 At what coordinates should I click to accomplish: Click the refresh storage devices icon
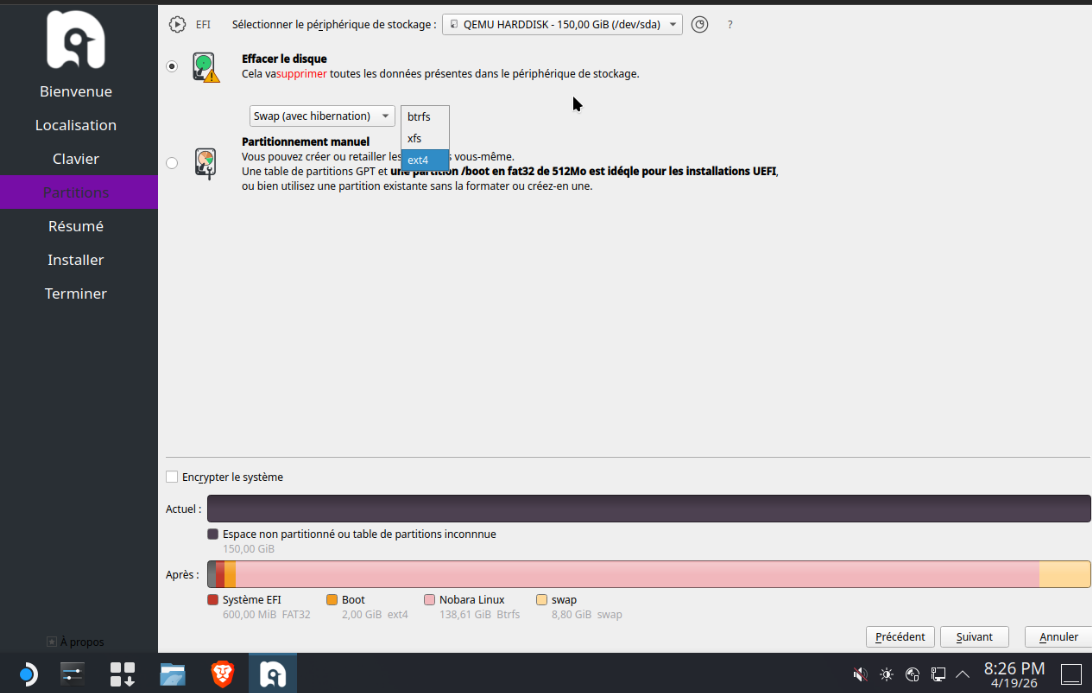[x=700, y=24]
